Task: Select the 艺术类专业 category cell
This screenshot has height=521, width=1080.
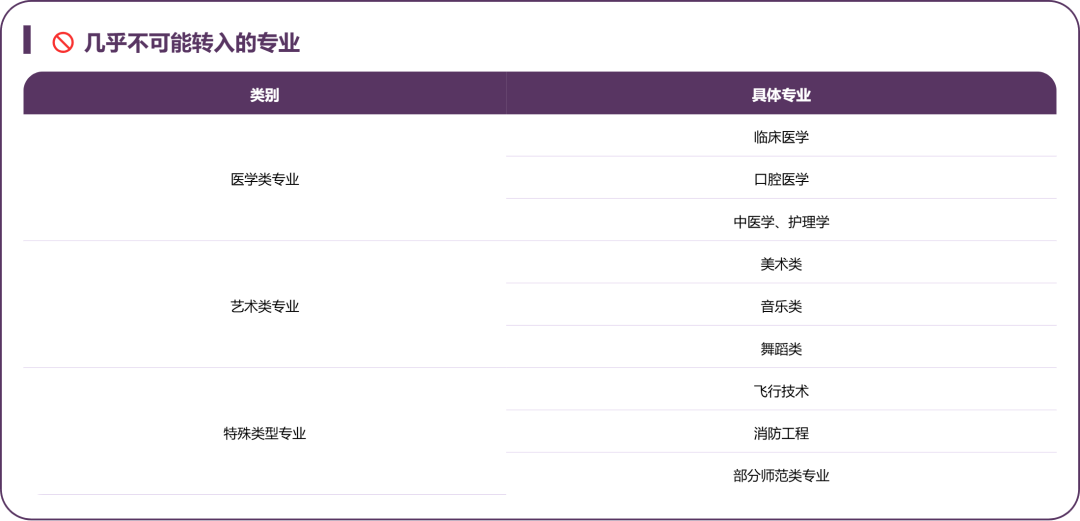Action: click(264, 307)
